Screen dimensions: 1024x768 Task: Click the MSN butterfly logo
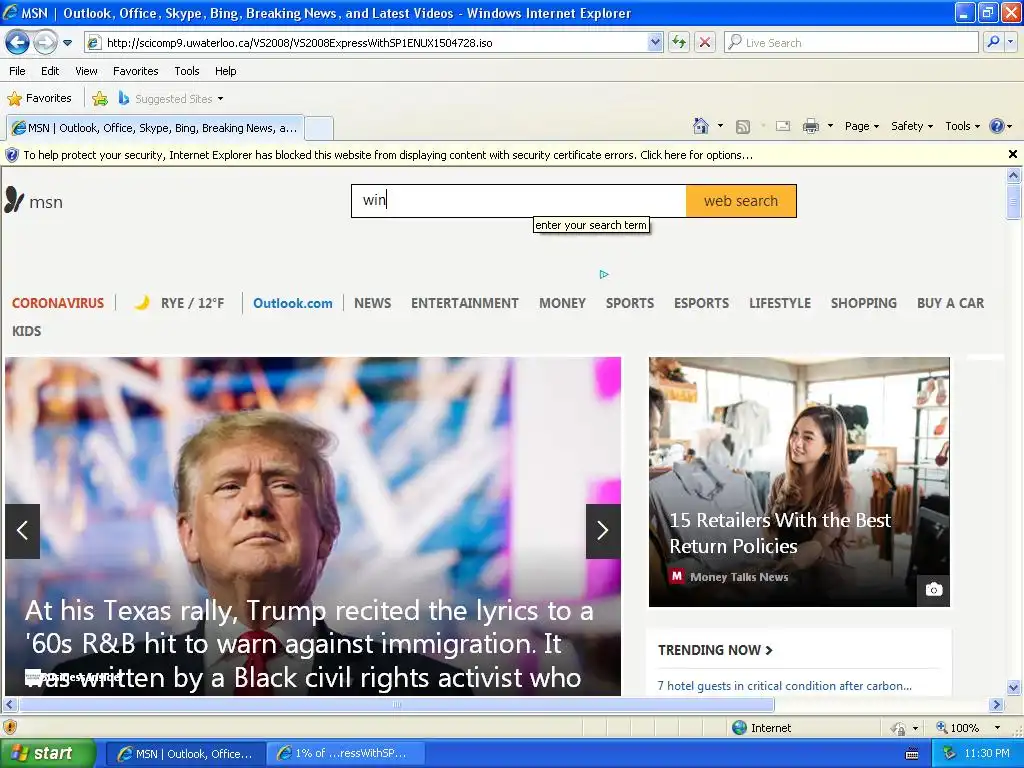coord(14,200)
